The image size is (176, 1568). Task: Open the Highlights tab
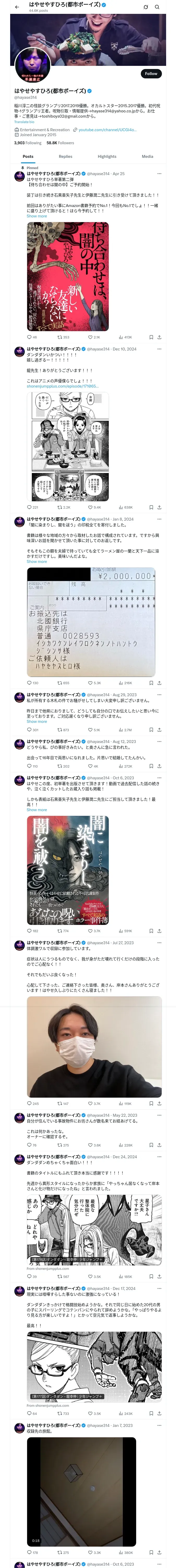(107, 157)
